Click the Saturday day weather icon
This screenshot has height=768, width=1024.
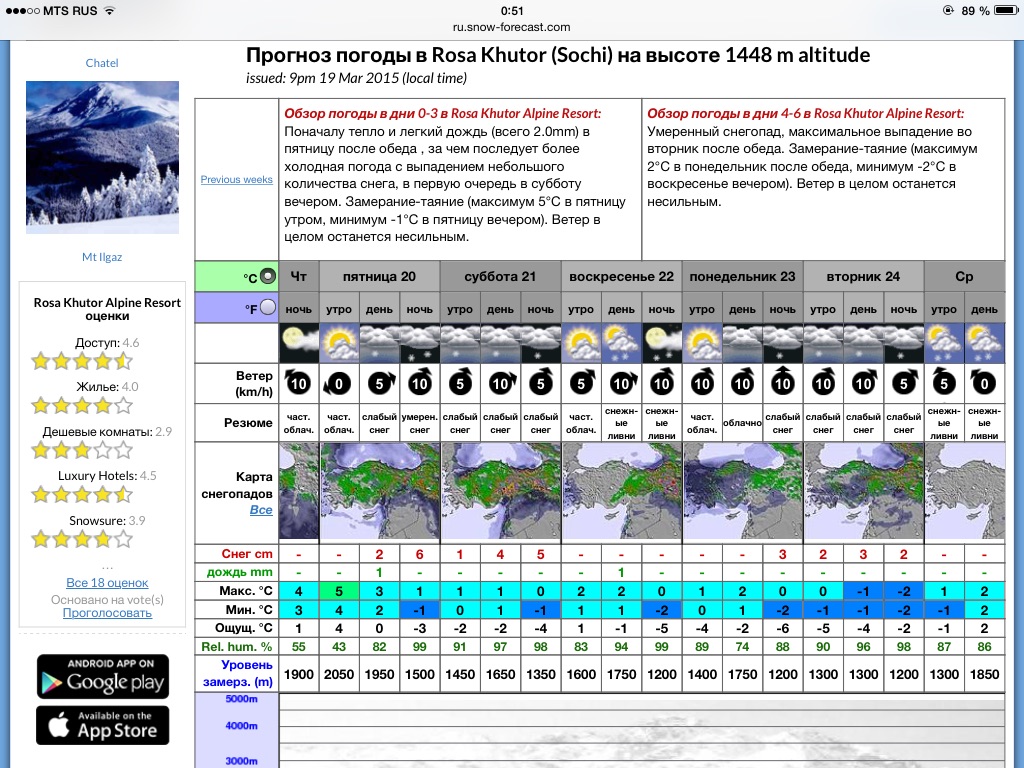500,344
